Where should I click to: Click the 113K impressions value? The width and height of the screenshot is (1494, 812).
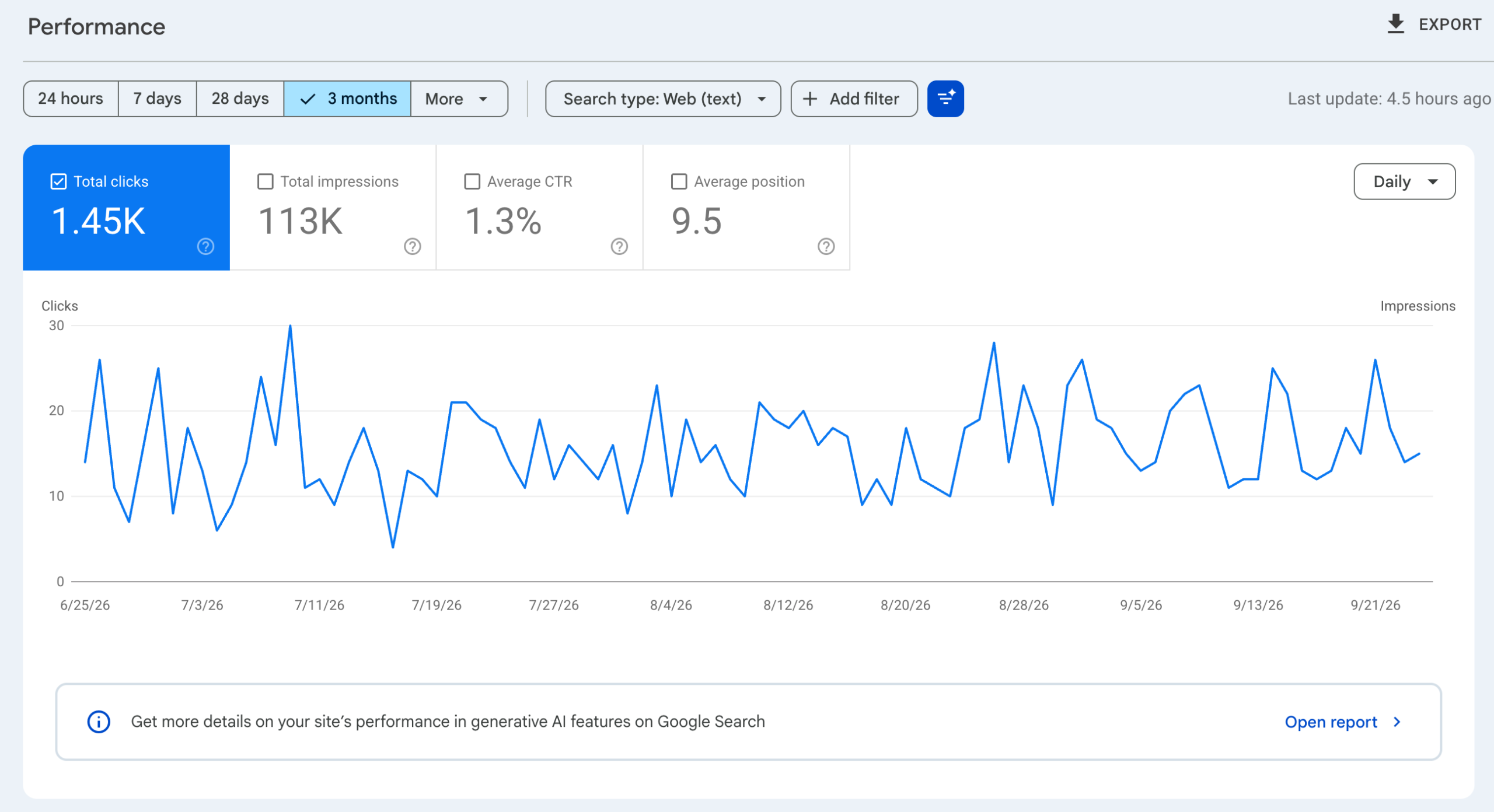(300, 222)
